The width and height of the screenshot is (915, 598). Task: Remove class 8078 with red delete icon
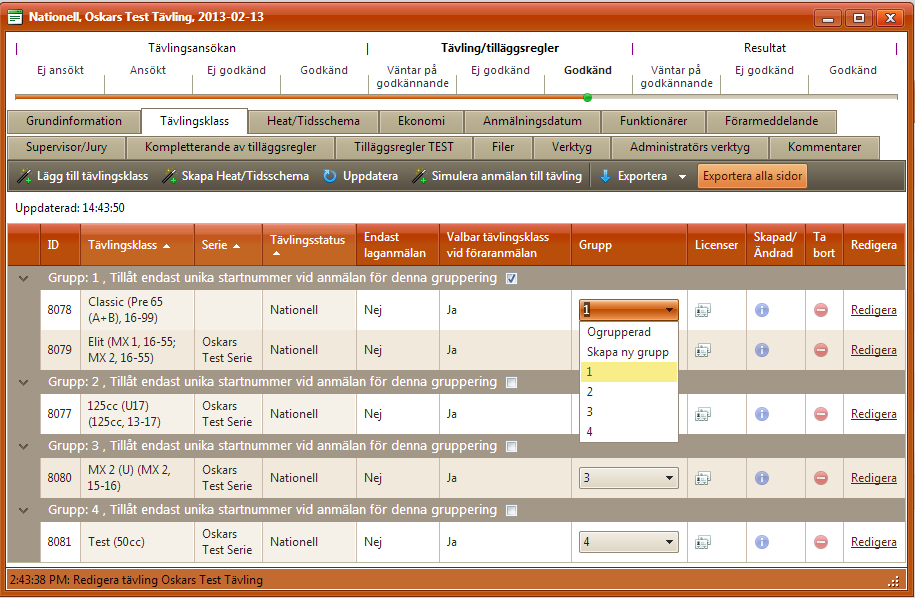[821, 310]
